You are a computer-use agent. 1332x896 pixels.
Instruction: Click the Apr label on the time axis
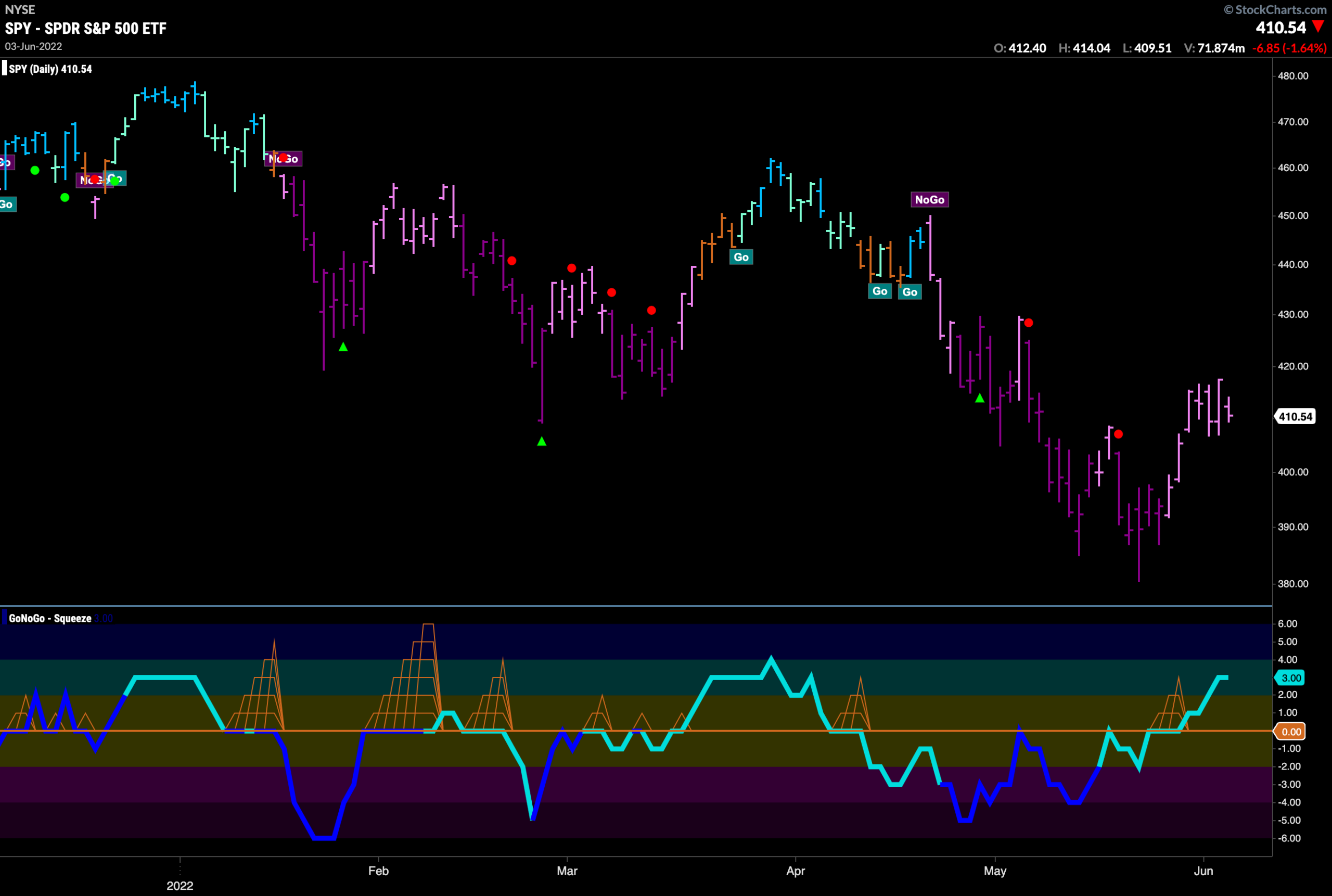tap(796, 871)
